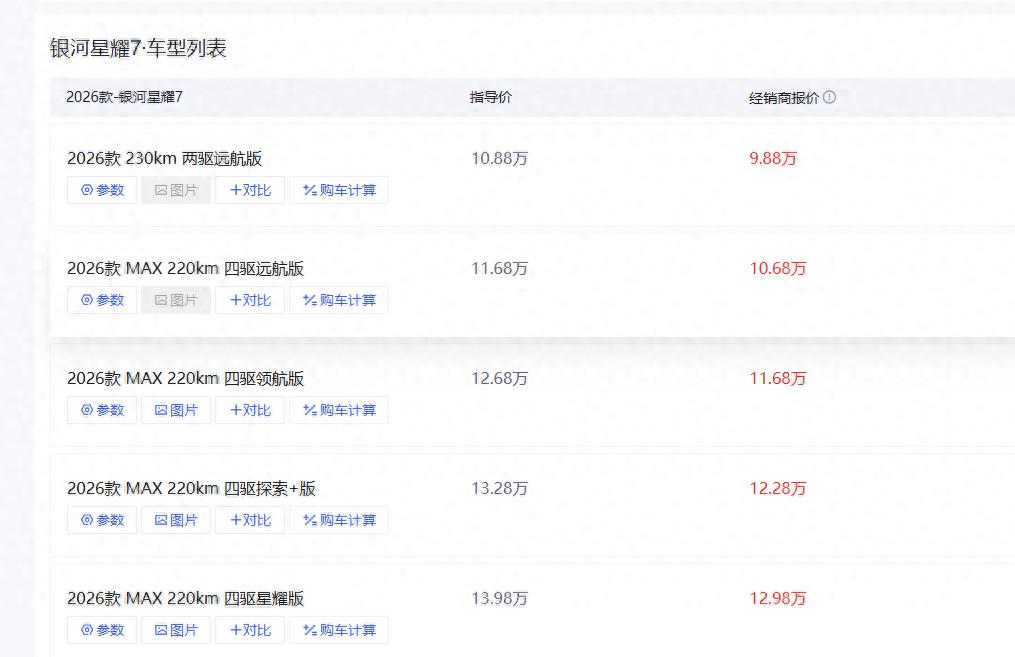Click dealer price 12.98万
Viewport: 1015px width, 657px height.
click(777, 599)
